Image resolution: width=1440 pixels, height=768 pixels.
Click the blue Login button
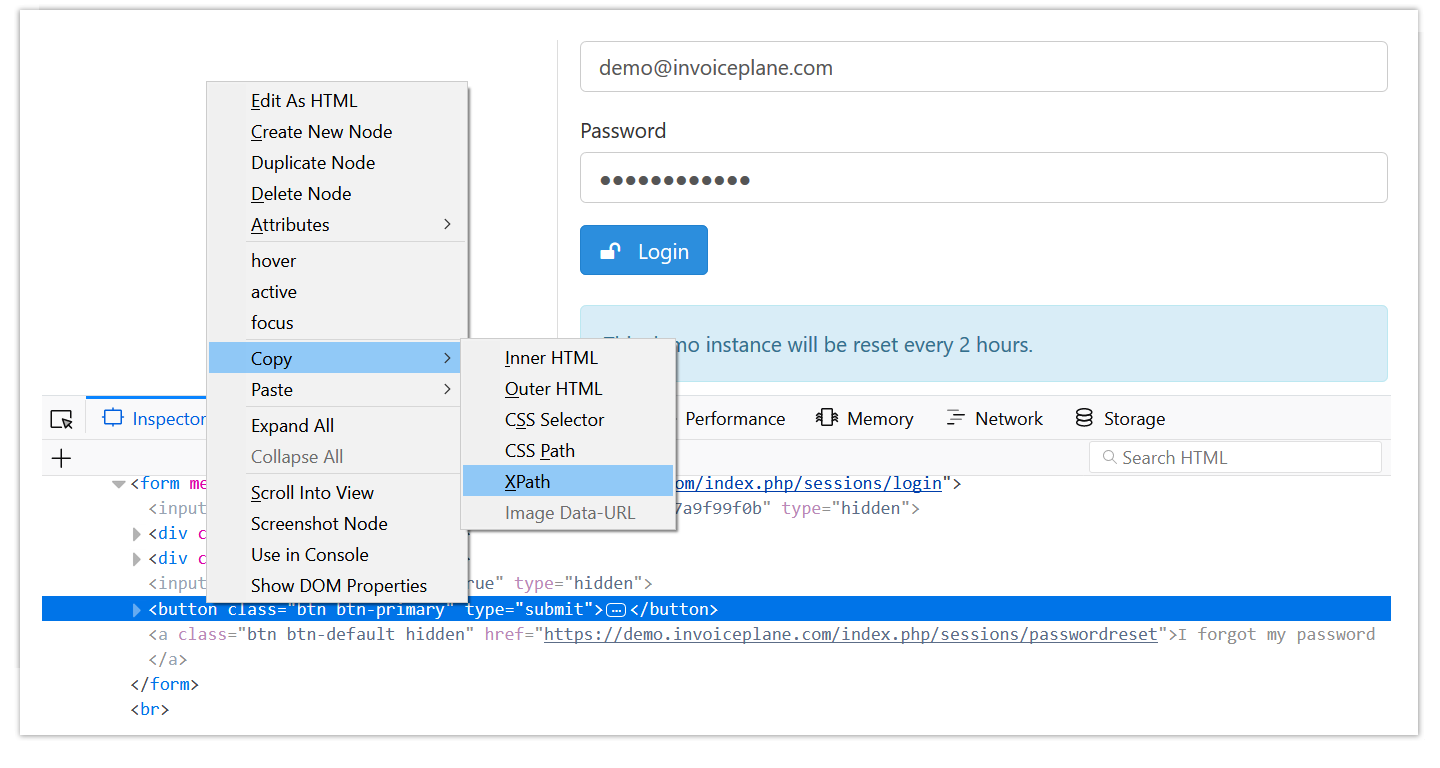pos(644,250)
